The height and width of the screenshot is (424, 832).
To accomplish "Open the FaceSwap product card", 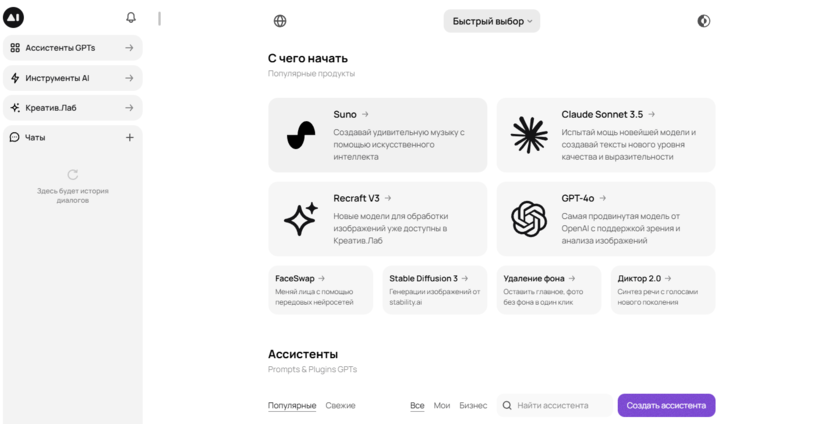I will tap(320, 290).
